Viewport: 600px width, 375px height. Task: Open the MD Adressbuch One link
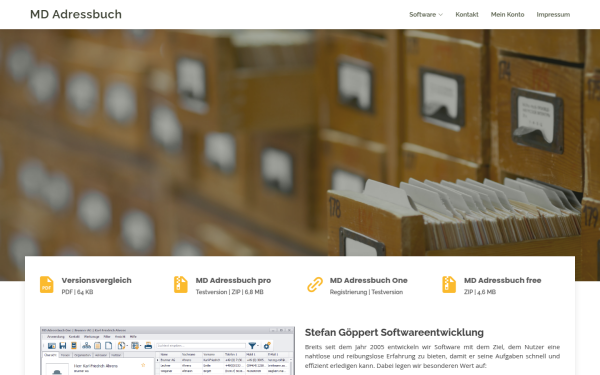(368, 280)
